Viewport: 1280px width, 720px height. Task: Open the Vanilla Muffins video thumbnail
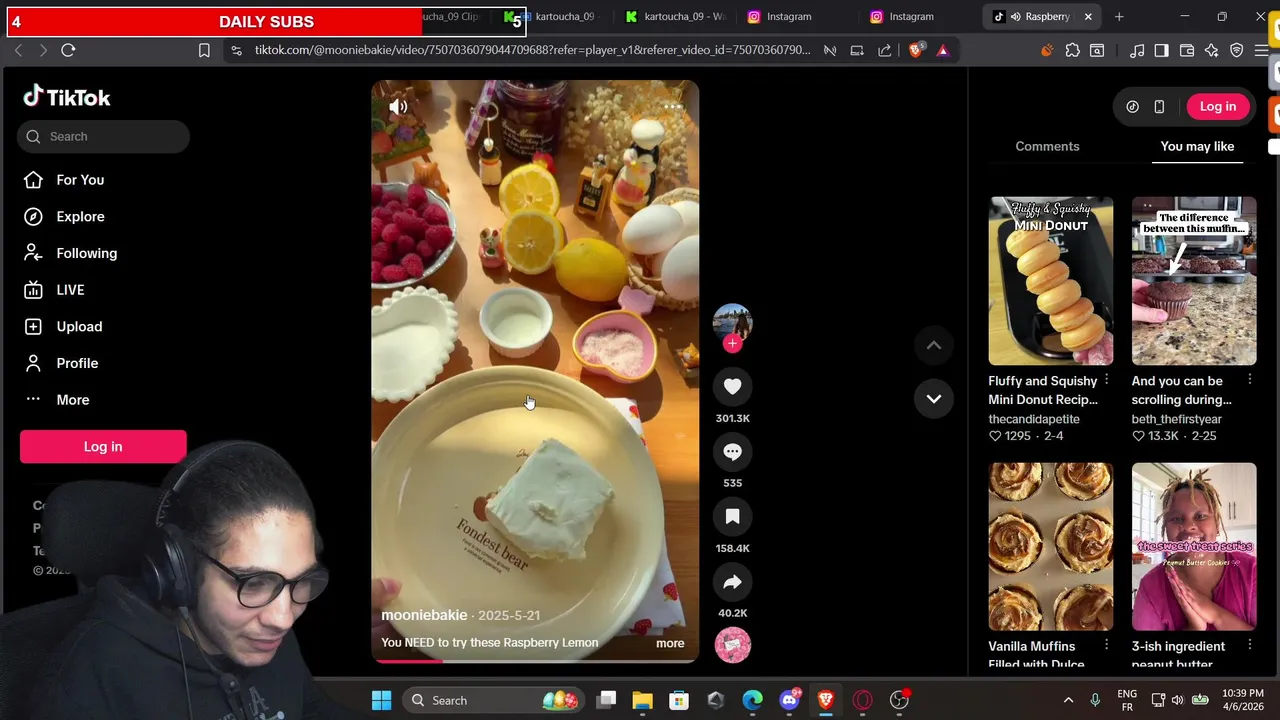click(x=1050, y=546)
